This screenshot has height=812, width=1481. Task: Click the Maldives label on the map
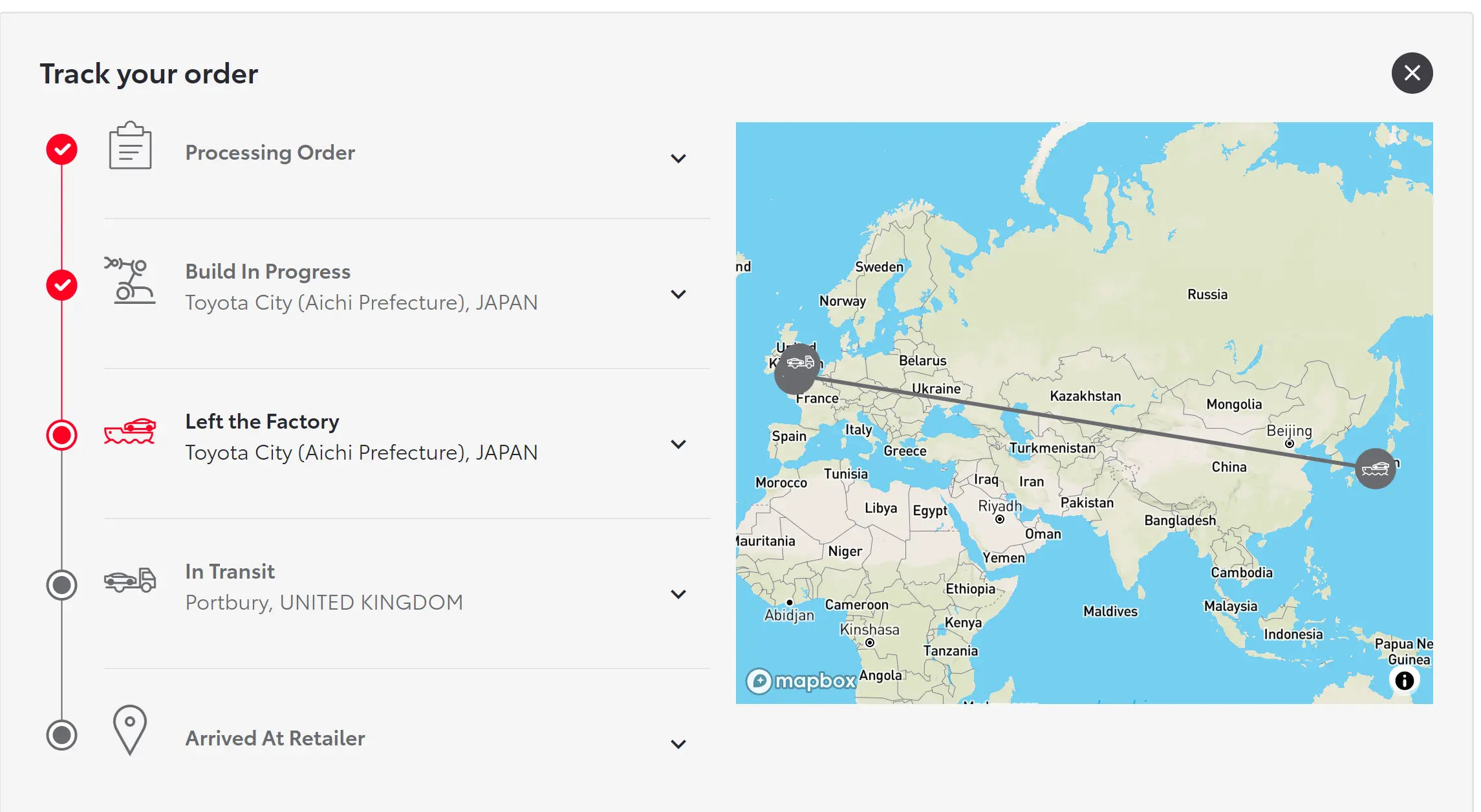(1110, 611)
